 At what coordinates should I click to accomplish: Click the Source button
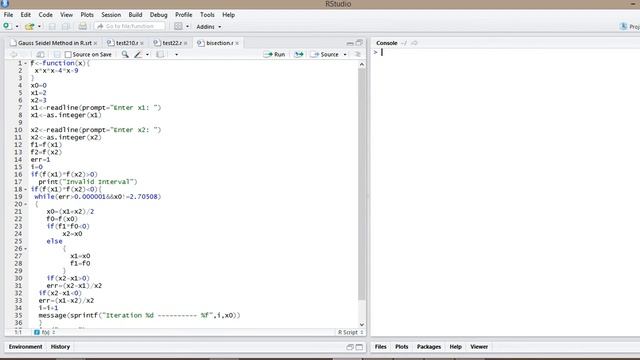coord(325,54)
